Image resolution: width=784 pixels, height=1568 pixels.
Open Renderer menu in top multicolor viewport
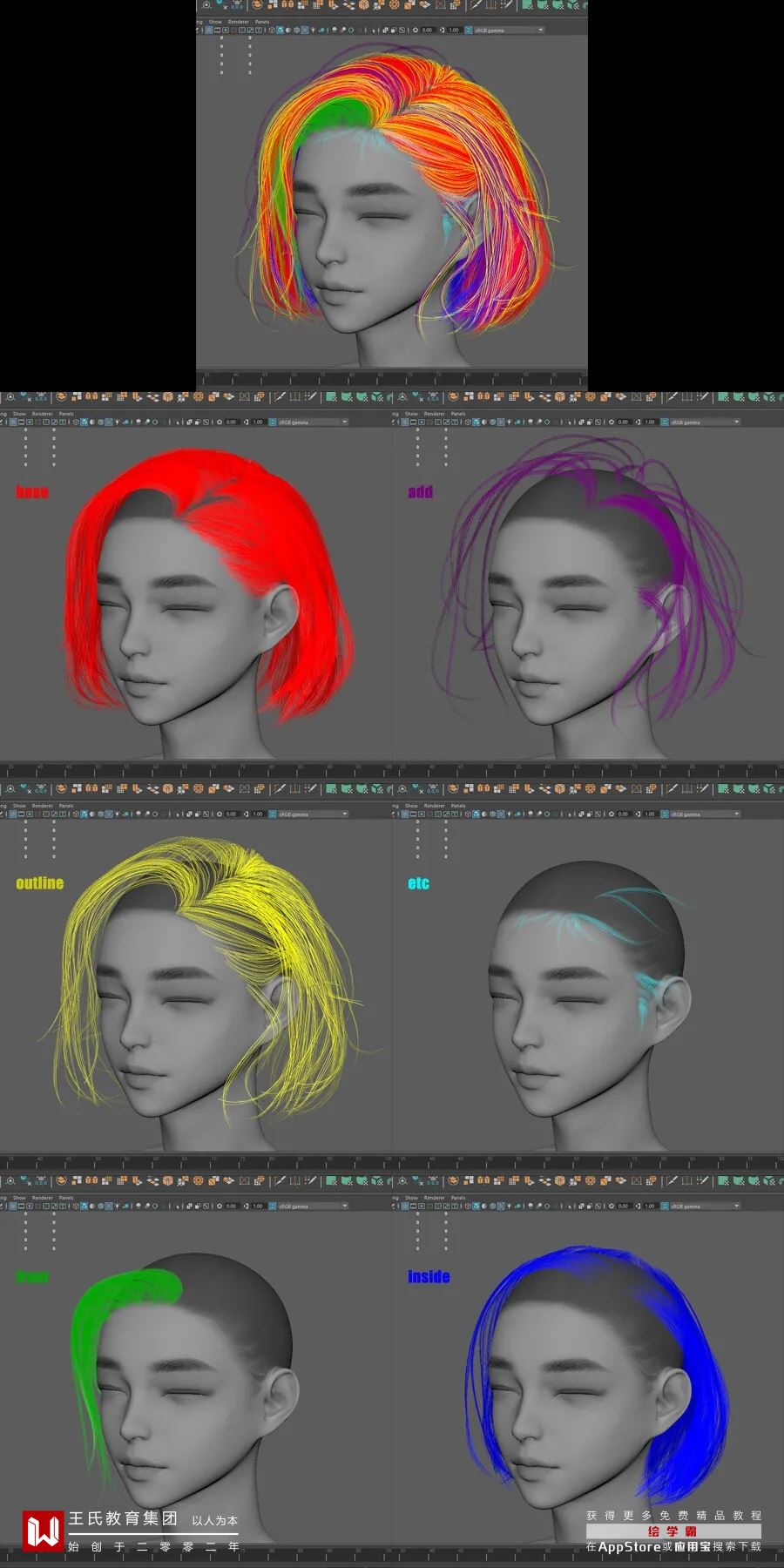point(239,22)
